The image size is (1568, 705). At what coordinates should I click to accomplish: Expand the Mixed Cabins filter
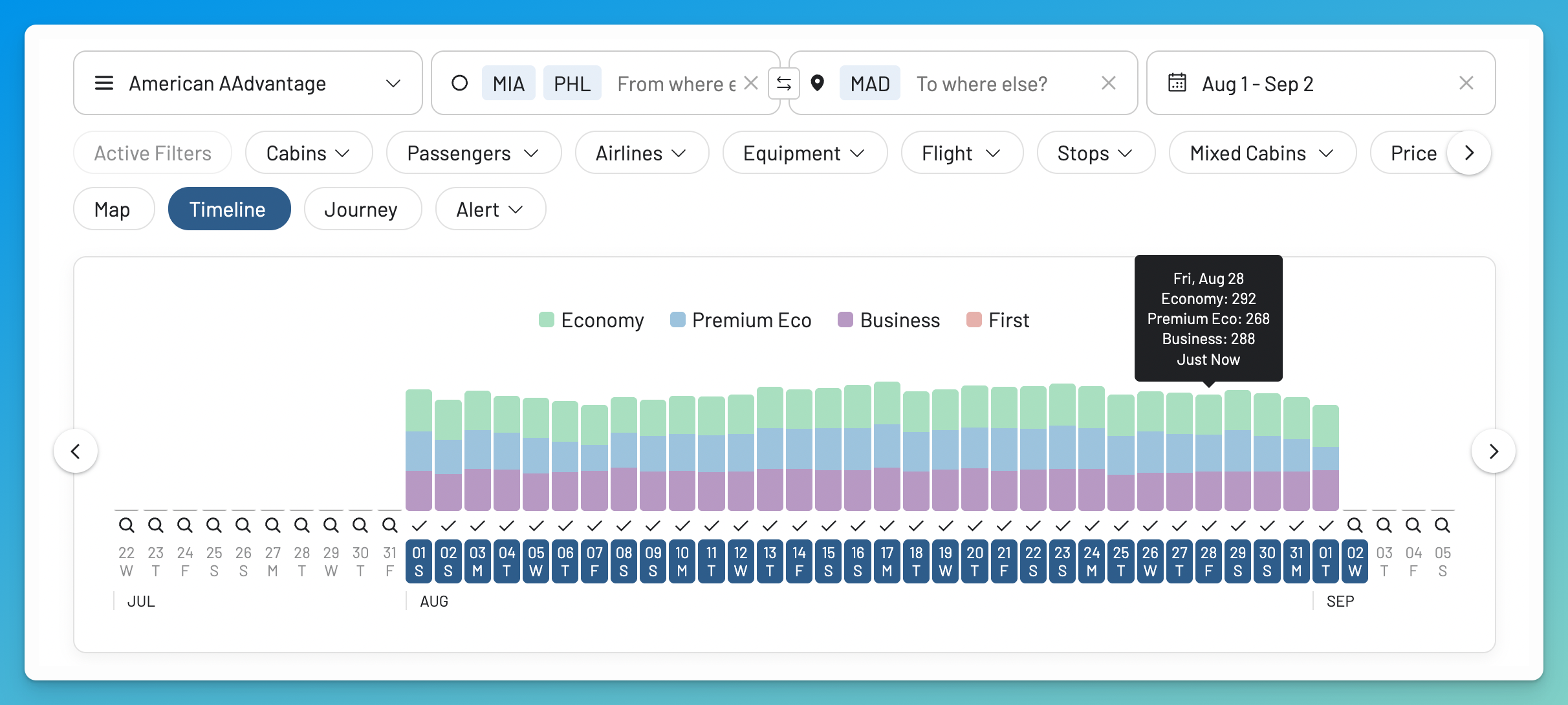click(x=1262, y=153)
